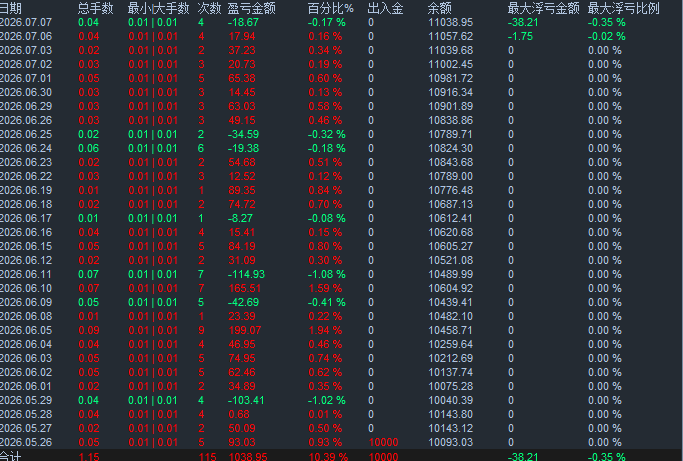
Task: Click profit value -18.67
Action: pyautogui.click(x=243, y=22)
